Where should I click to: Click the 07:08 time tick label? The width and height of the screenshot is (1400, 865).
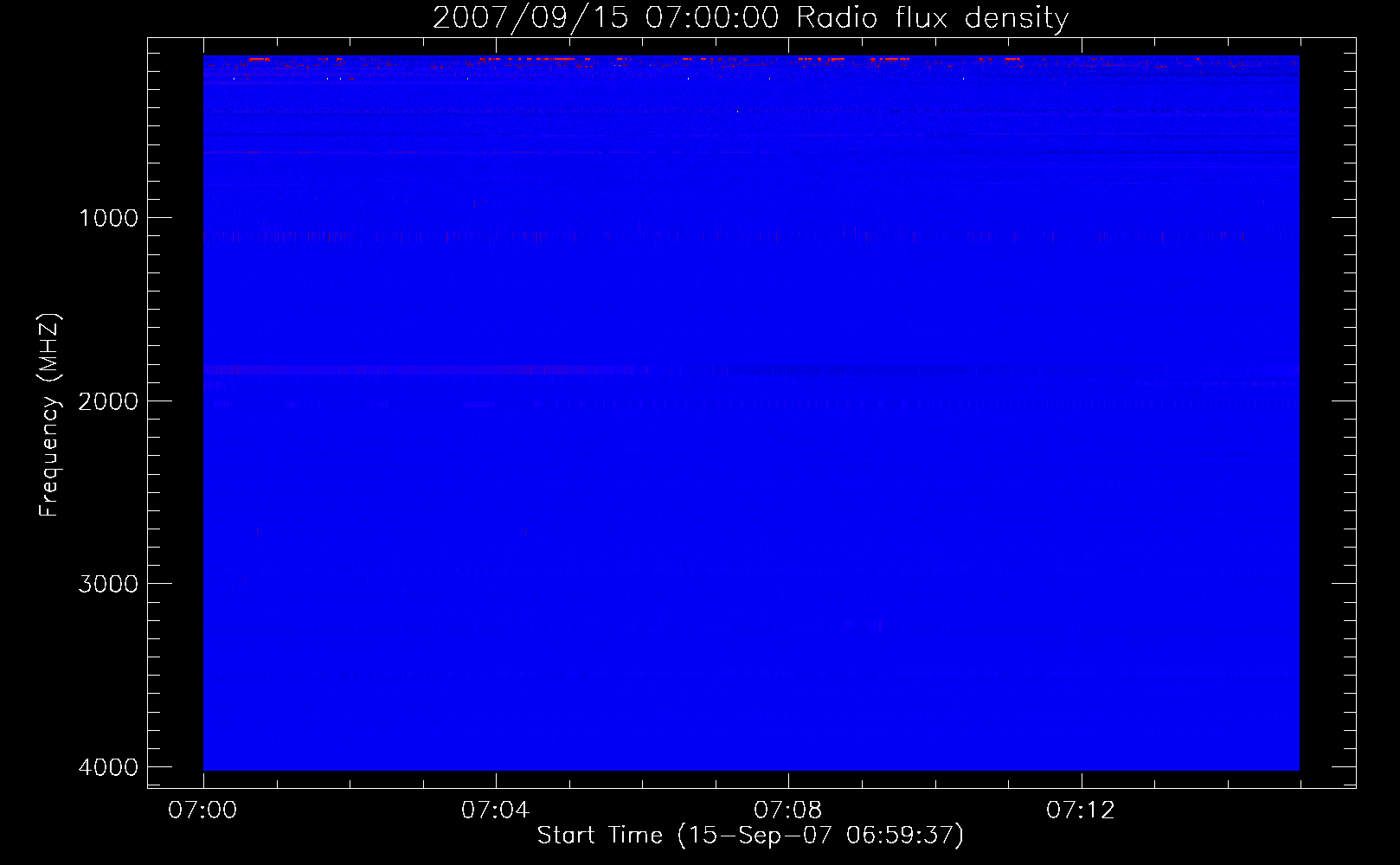point(787,811)
